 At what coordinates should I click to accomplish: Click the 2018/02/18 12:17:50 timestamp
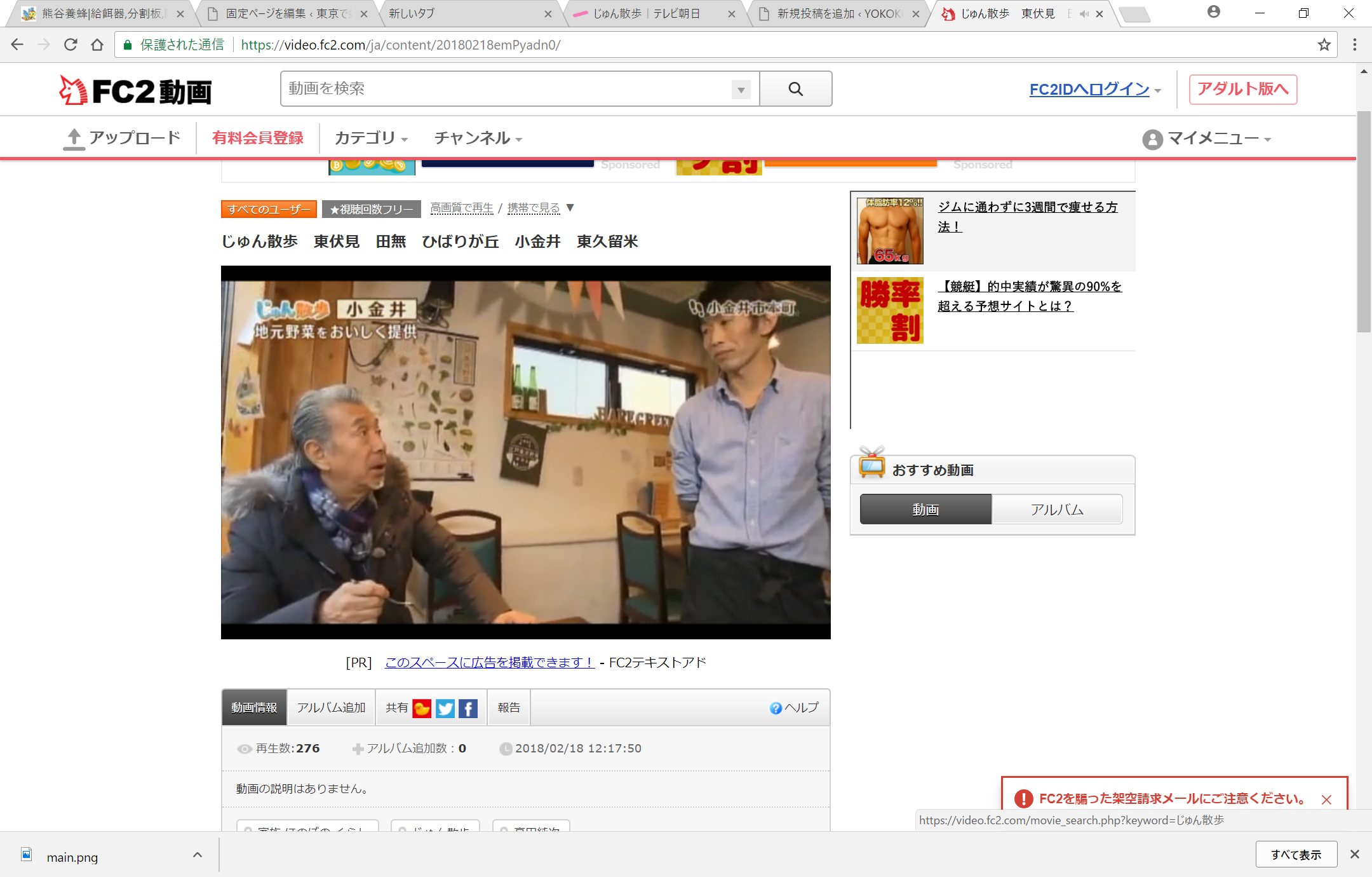(x=578, y=748)
